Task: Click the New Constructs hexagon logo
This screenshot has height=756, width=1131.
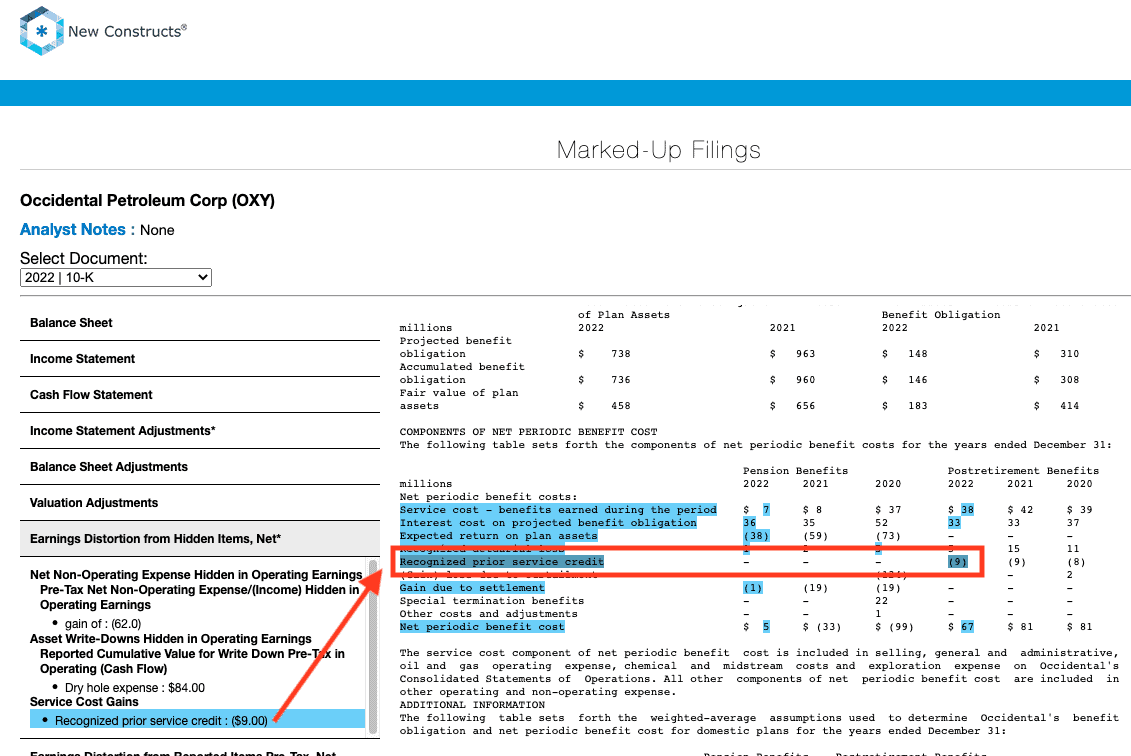Action: click(x=42, y=31)
